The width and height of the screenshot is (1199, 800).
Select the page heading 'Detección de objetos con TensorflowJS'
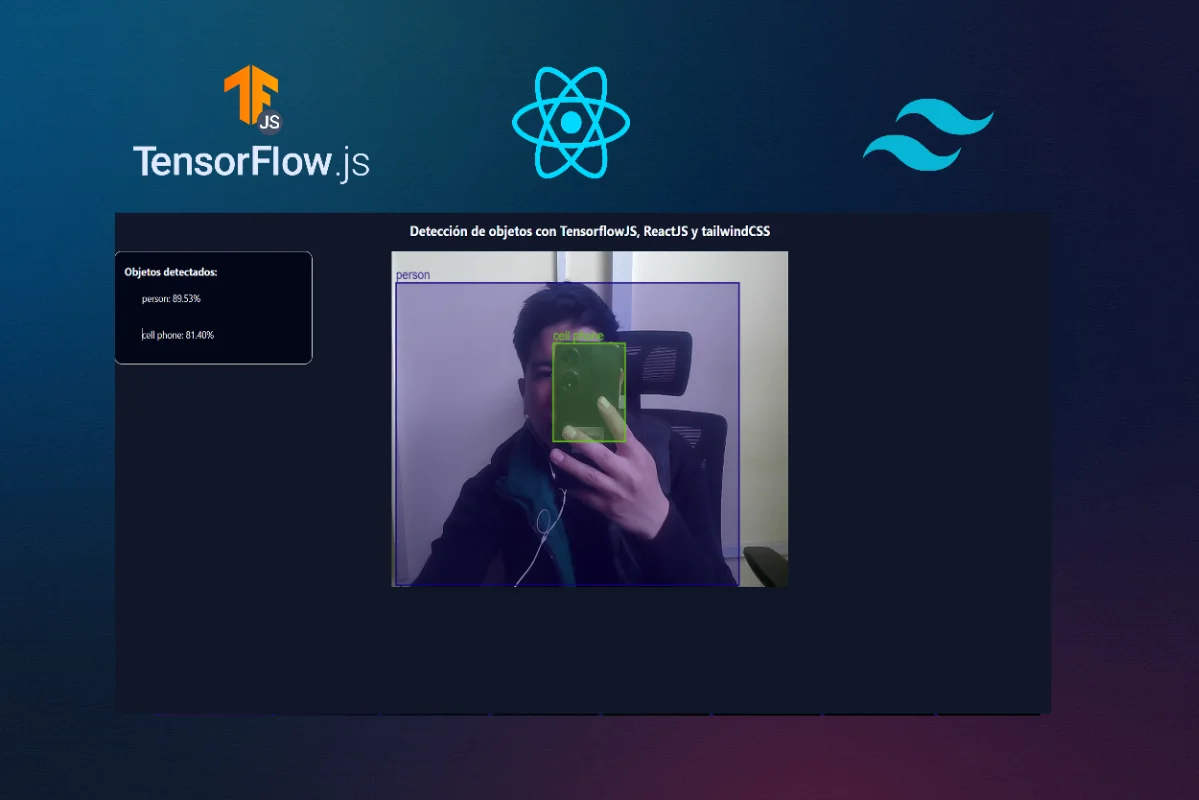coord(590,231)
